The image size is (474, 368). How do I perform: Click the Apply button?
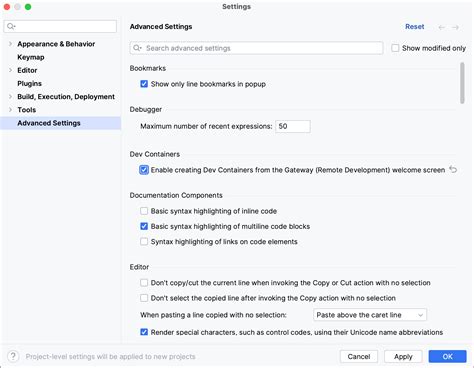click(403, 356)
